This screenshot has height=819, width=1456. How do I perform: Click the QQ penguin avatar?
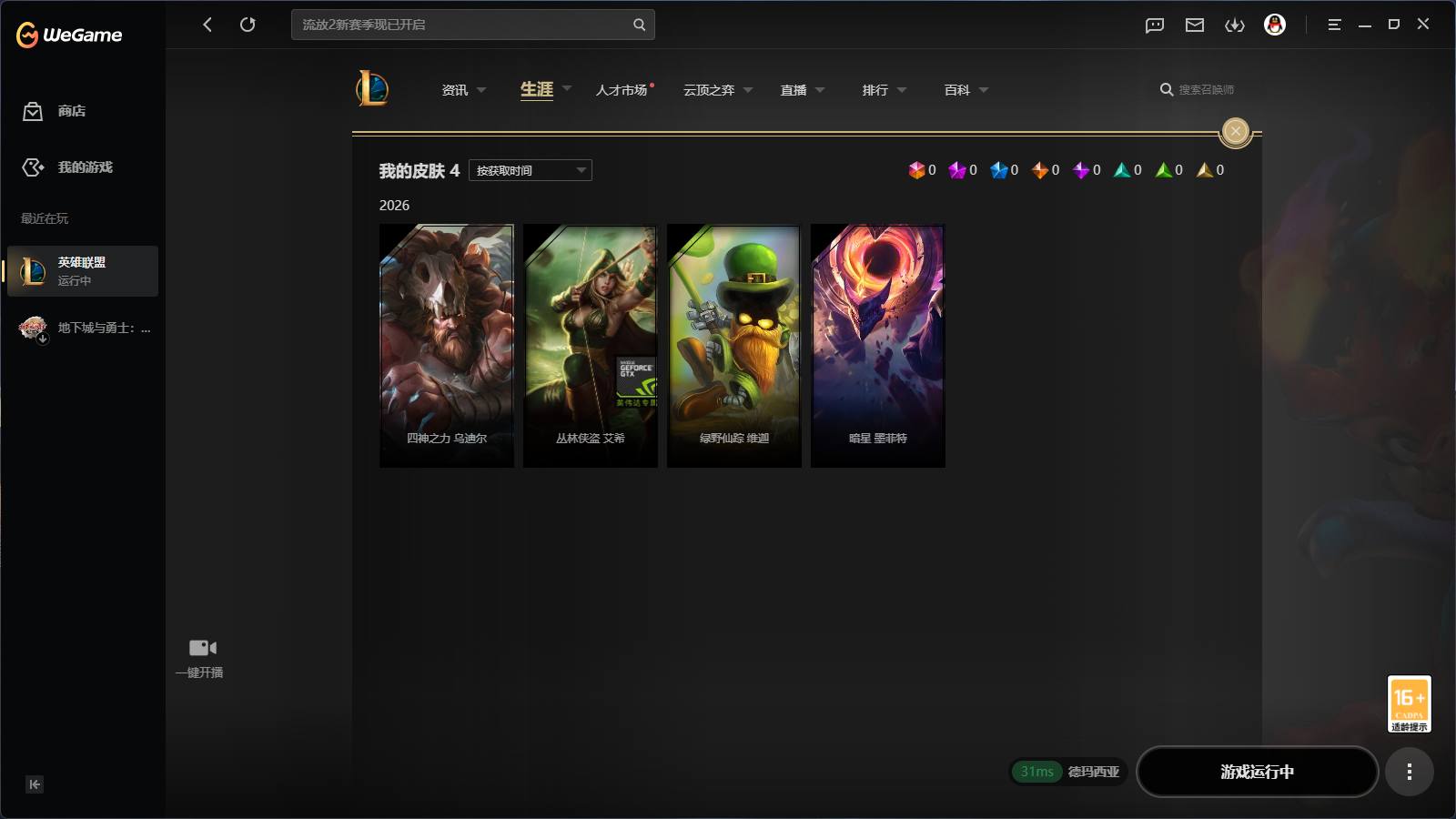coord(1275,25)
